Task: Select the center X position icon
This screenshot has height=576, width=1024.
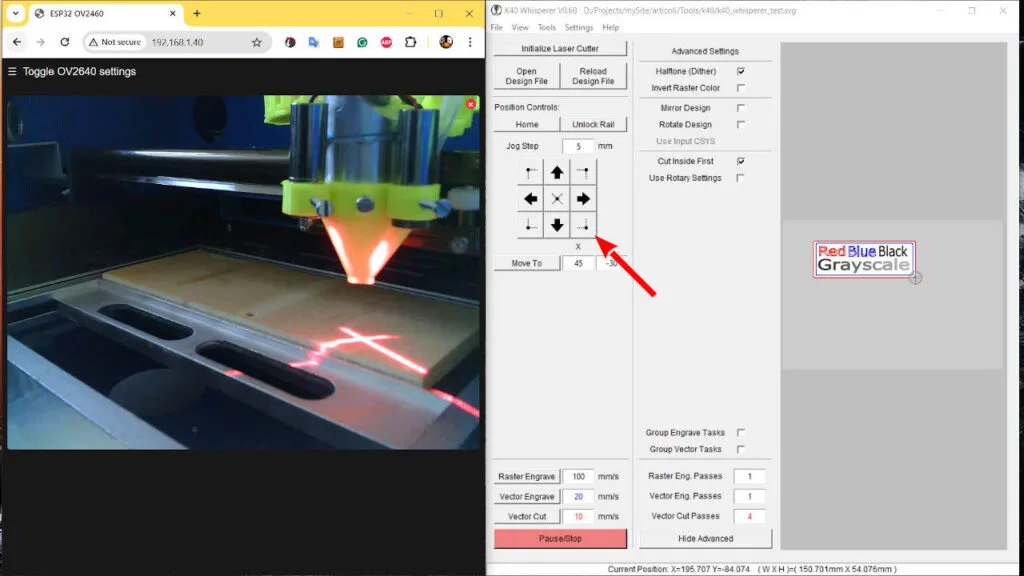Action: point(559,198)
